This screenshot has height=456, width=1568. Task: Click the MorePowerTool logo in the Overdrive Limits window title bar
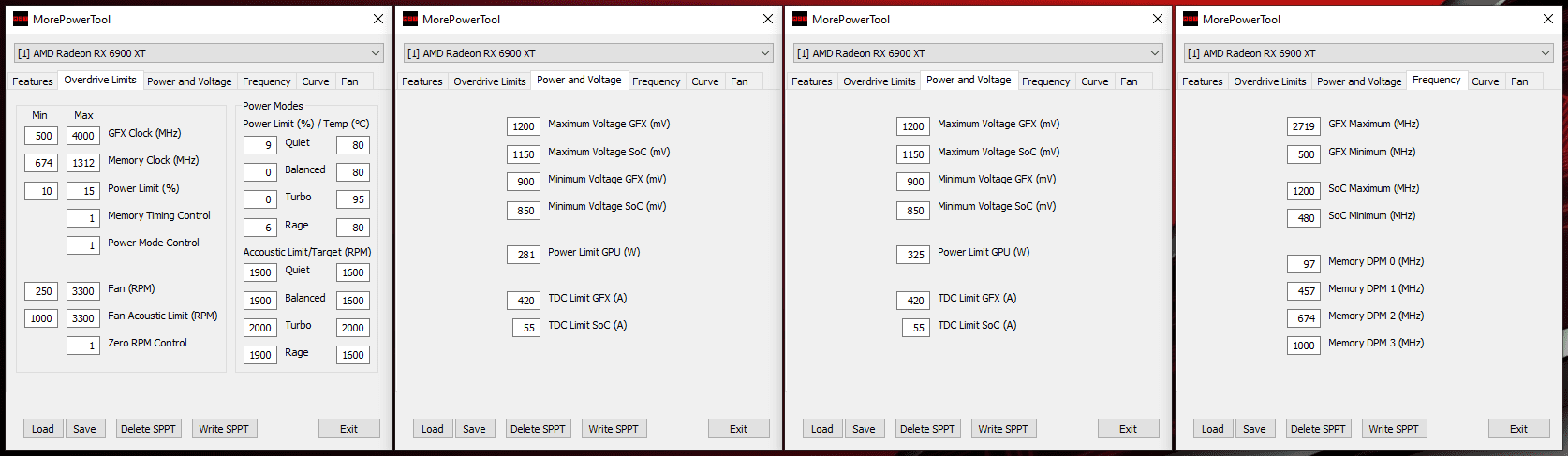[x=20, y=19]
